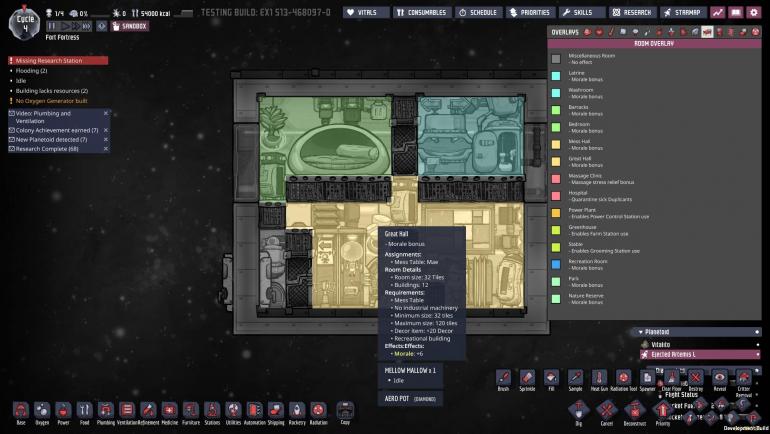
Task: Select the sandbox Spawner tool
Action: [647, 380]
